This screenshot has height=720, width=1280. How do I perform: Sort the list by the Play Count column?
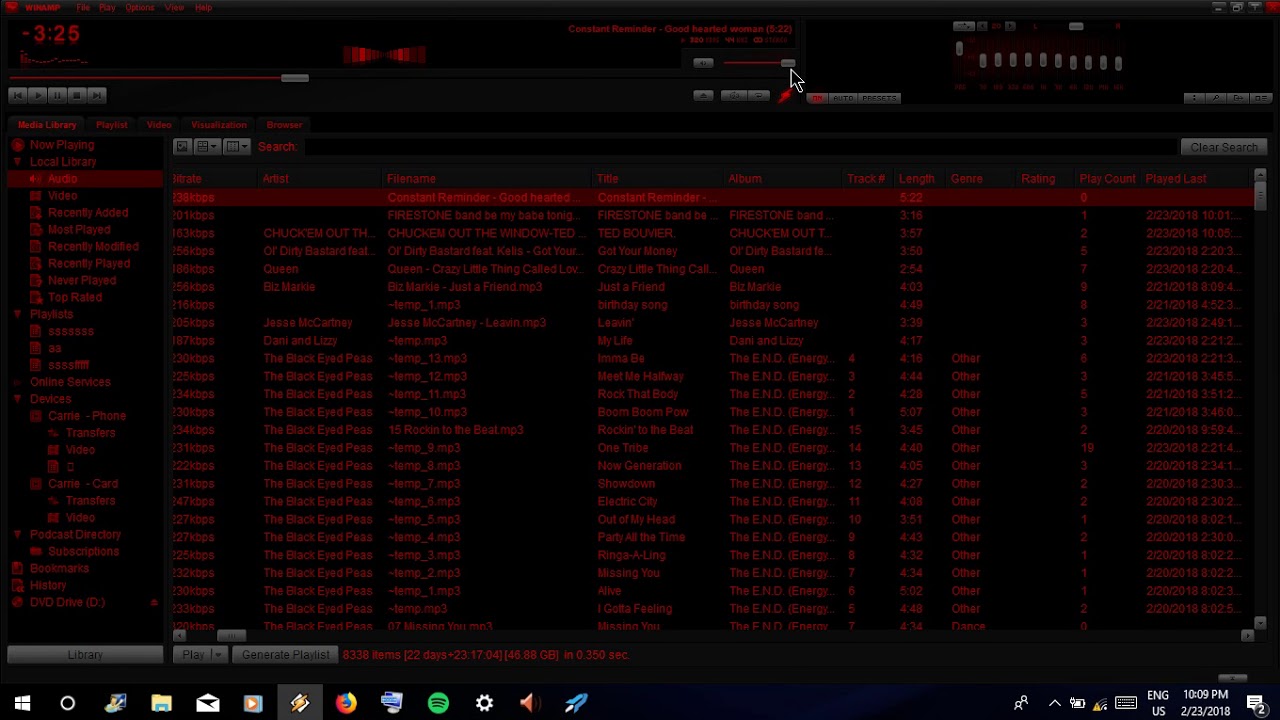1107,179
